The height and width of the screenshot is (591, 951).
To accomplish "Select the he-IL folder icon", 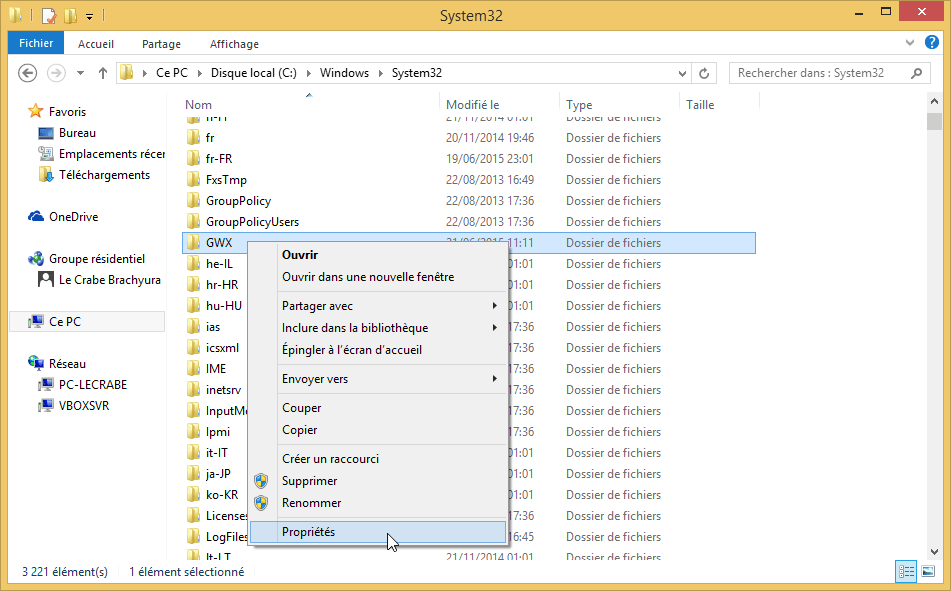I will click(193, 264).
